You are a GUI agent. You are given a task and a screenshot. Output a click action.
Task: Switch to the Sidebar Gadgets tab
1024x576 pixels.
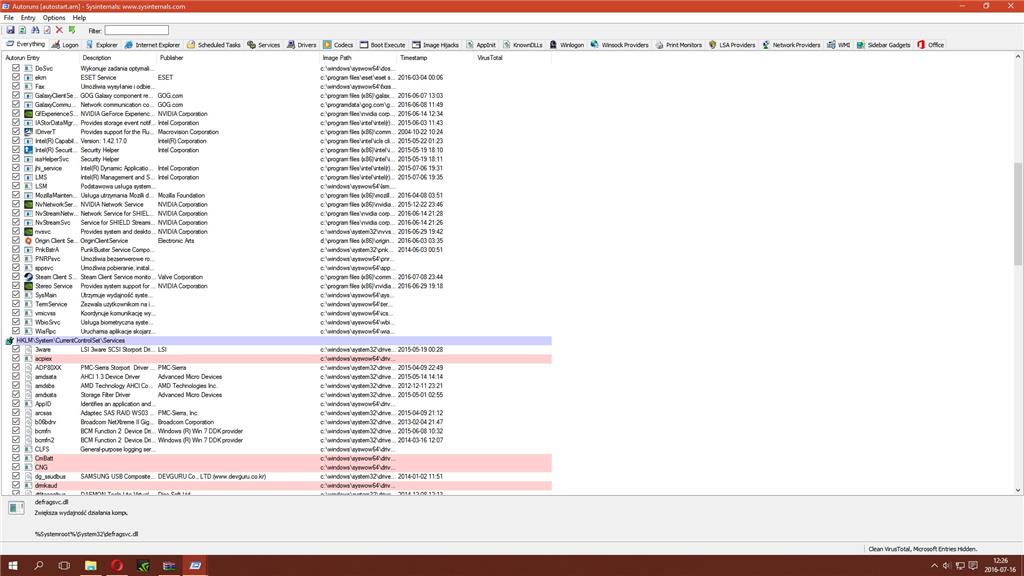(883, 45)
